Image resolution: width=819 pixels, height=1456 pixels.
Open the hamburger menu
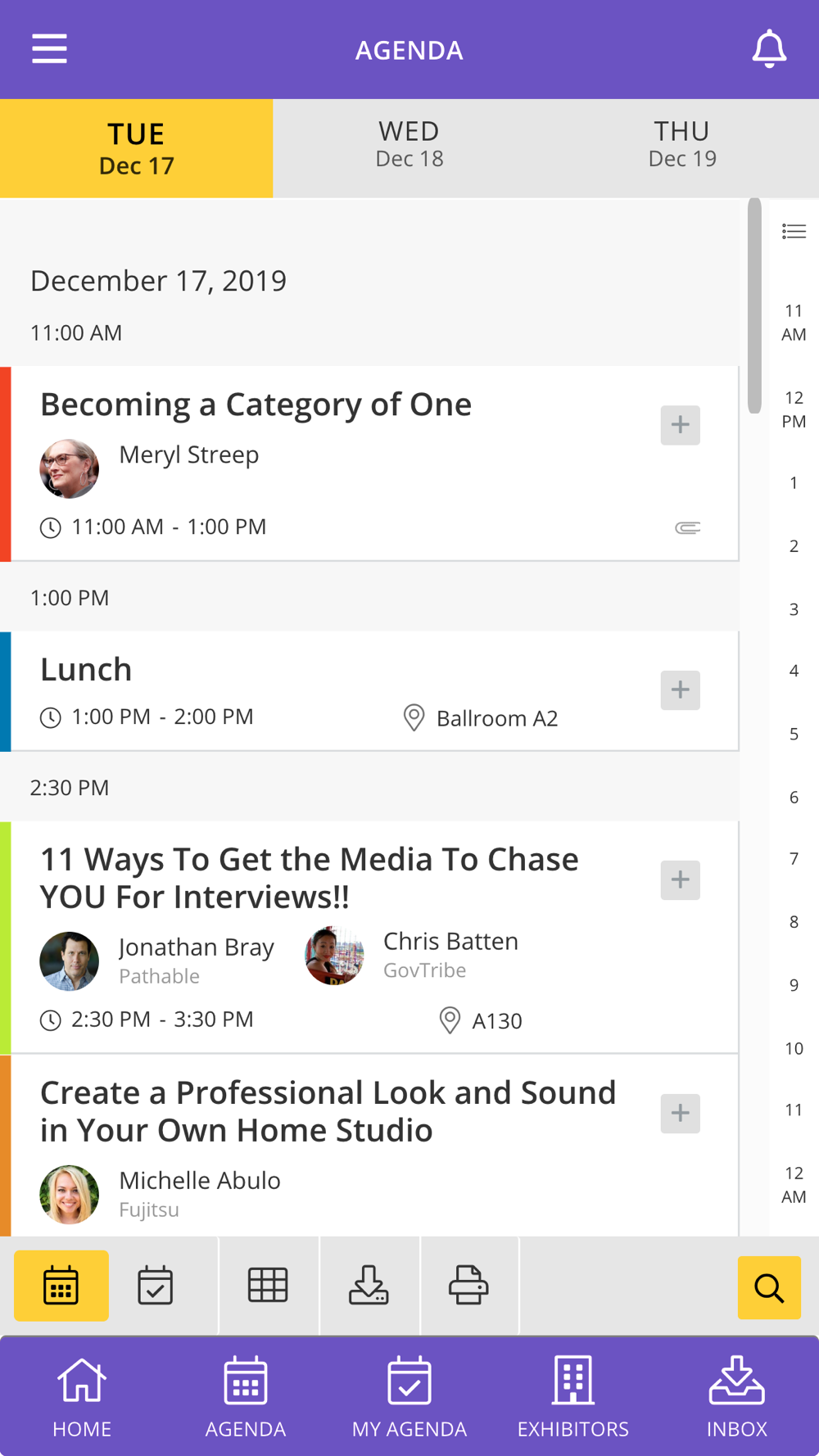[x=49, y=49]
